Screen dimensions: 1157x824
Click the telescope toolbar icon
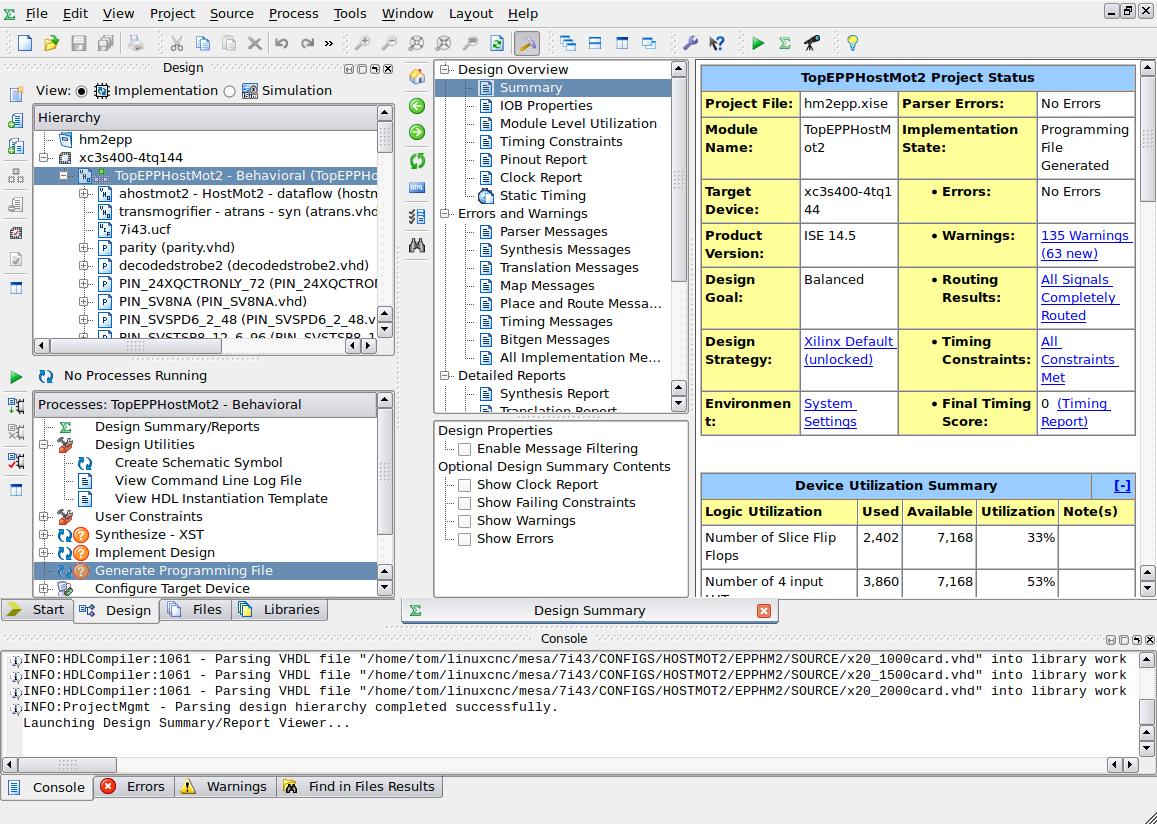point(811,43)
